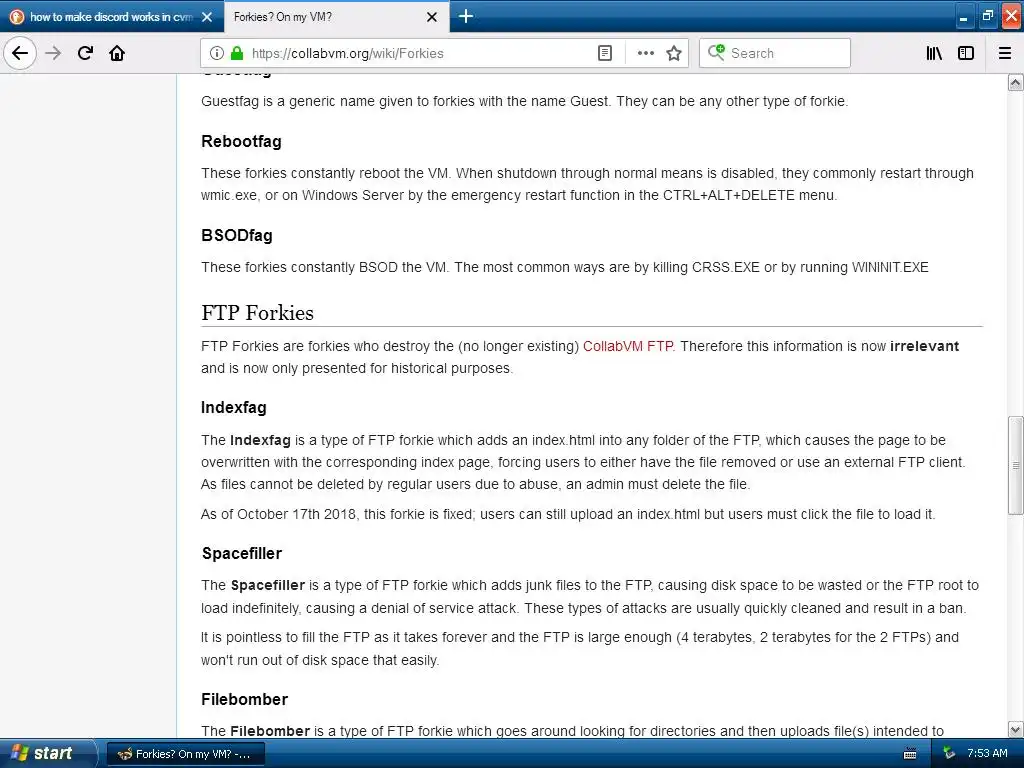This screenshot has height=768, width=1024.
Task: Open the Library bookshelf icon
Action: (934, 53)
